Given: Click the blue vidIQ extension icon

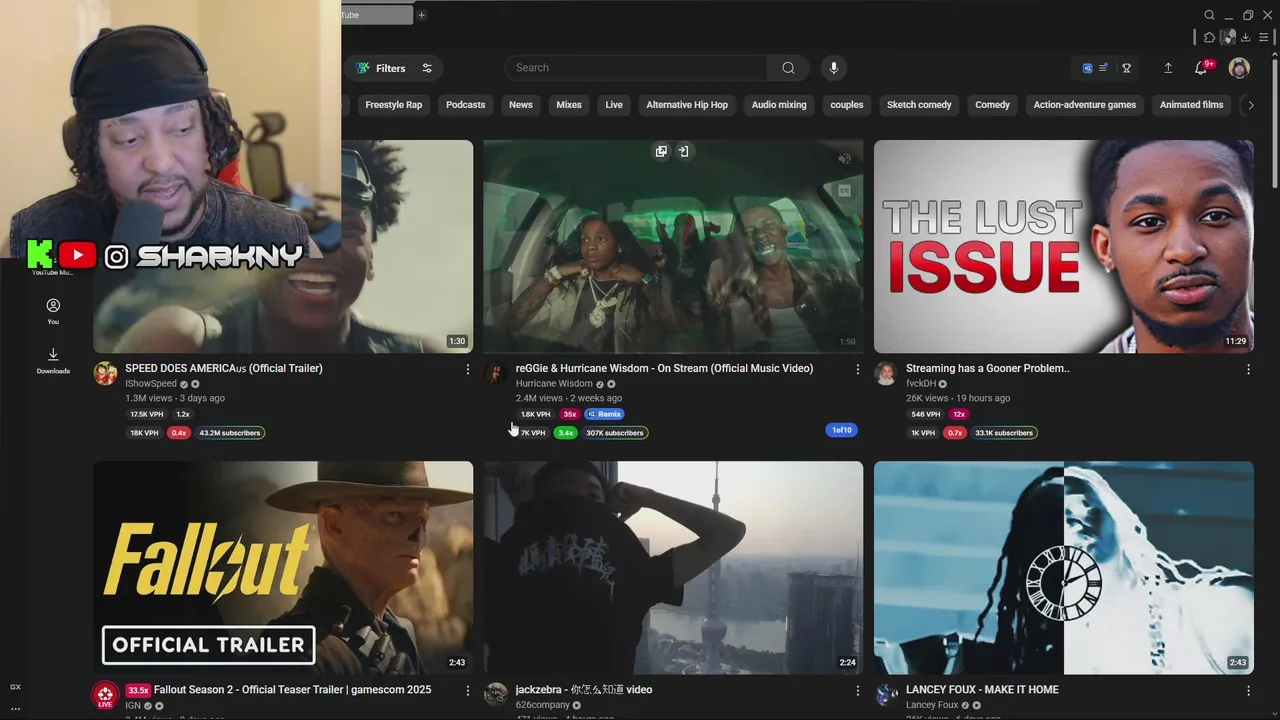Looking at the screenshot, I should [1087, 68].
